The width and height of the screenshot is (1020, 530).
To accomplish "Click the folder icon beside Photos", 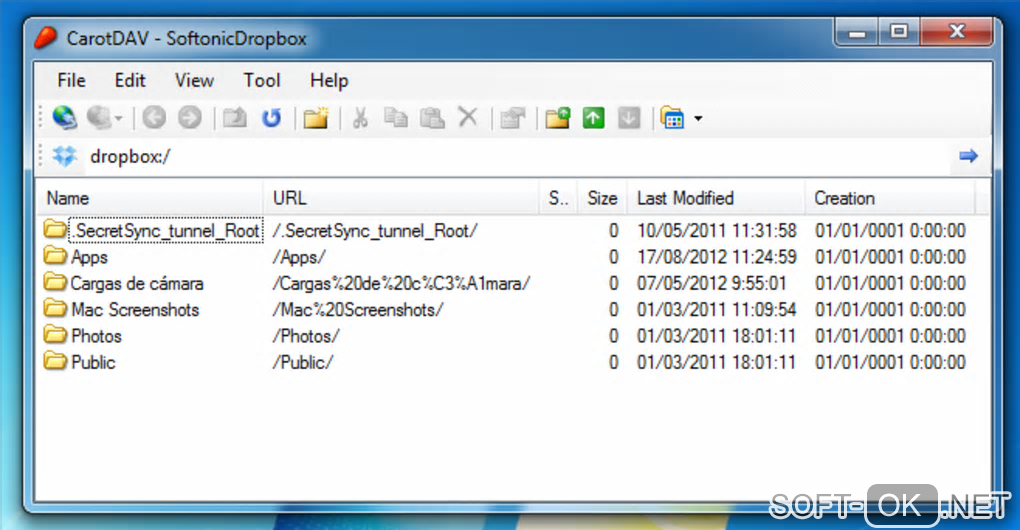I will tap(55, 335).
